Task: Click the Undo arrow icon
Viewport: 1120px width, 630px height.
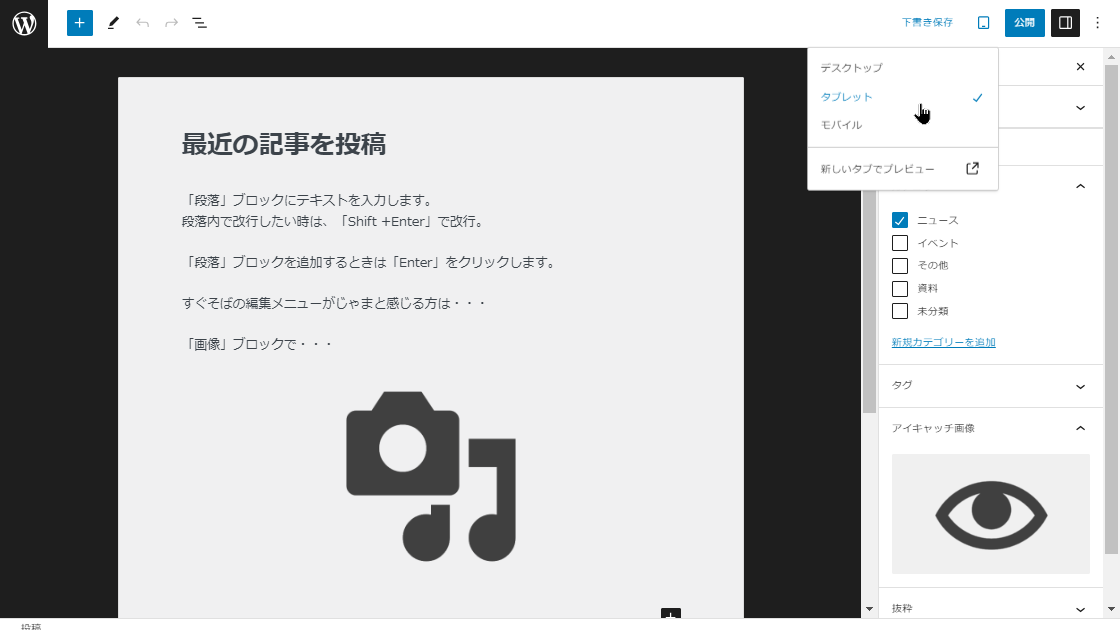Action: (142, 23)
